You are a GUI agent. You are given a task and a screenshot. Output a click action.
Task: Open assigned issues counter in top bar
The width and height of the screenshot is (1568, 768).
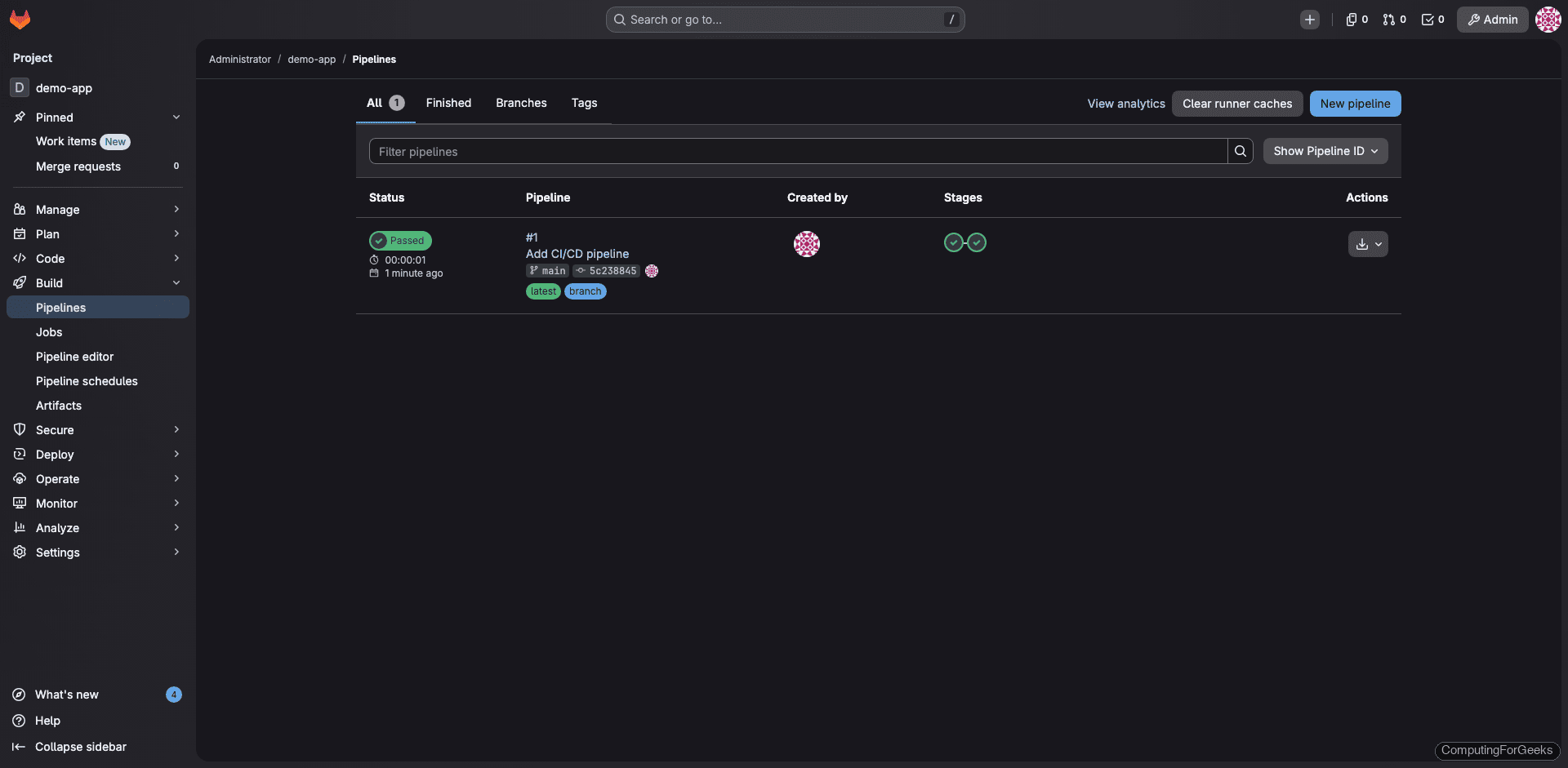1356,20
